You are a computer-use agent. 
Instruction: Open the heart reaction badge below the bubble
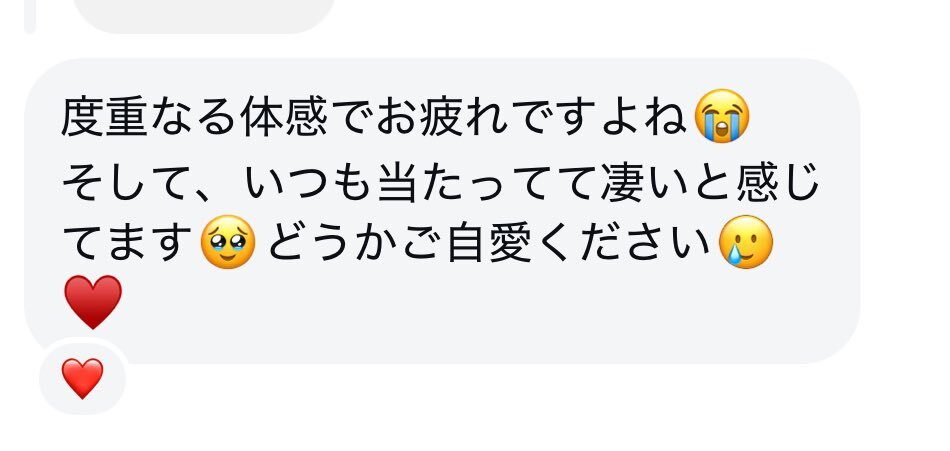click(x=82, y=378)
